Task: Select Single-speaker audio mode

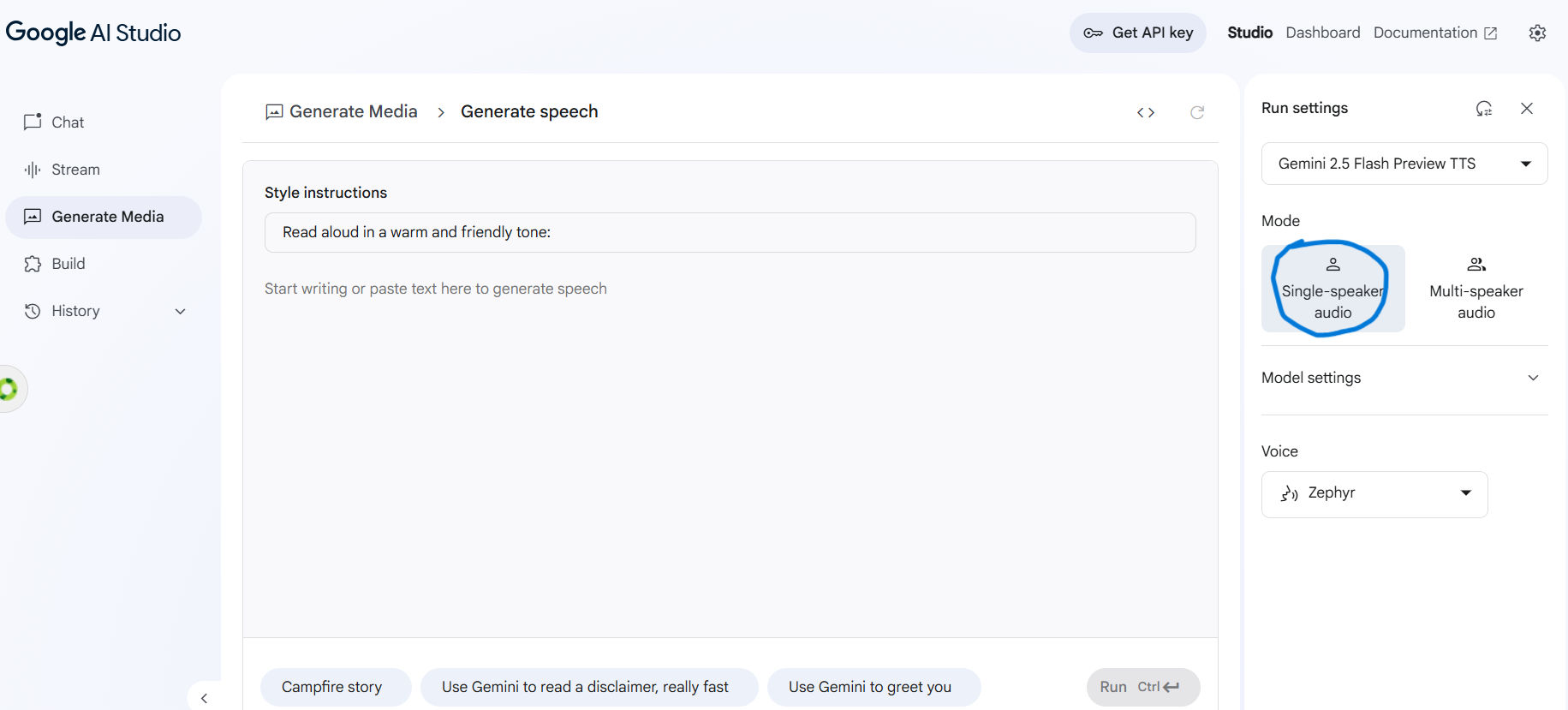Action: click(1333, 289)
